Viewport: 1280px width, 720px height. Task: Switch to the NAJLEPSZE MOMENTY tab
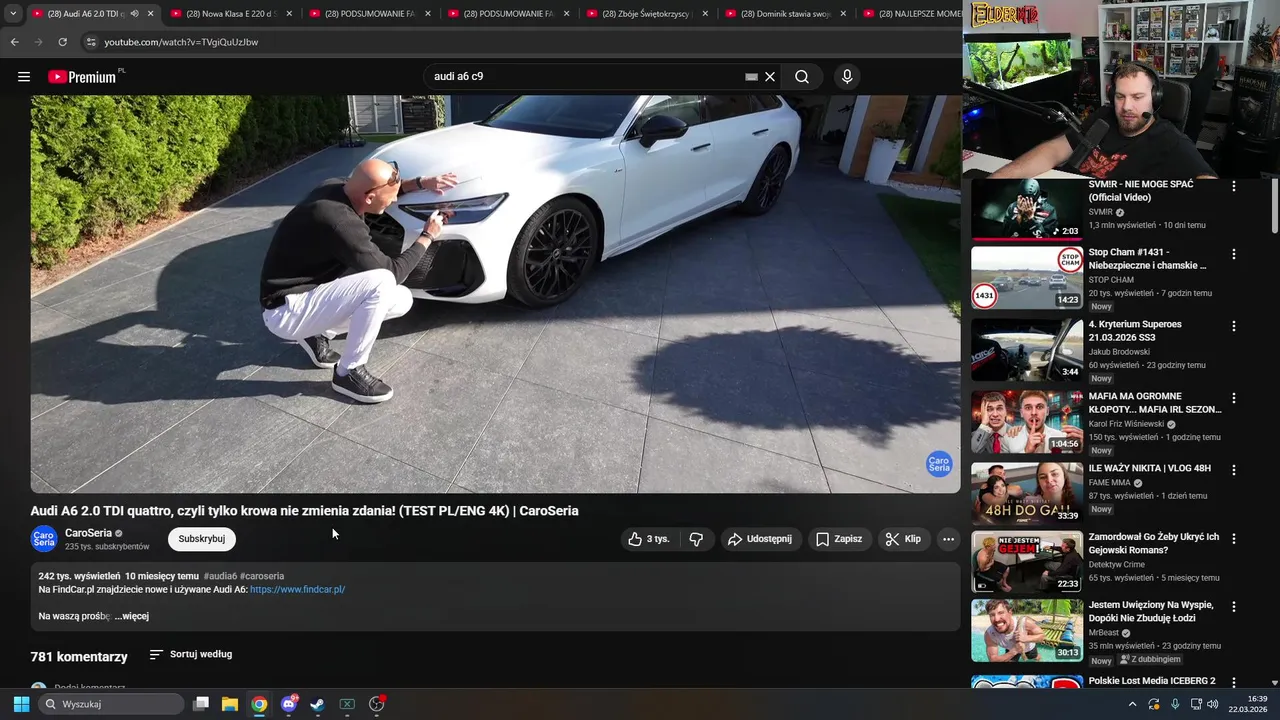tap(910, 14)
